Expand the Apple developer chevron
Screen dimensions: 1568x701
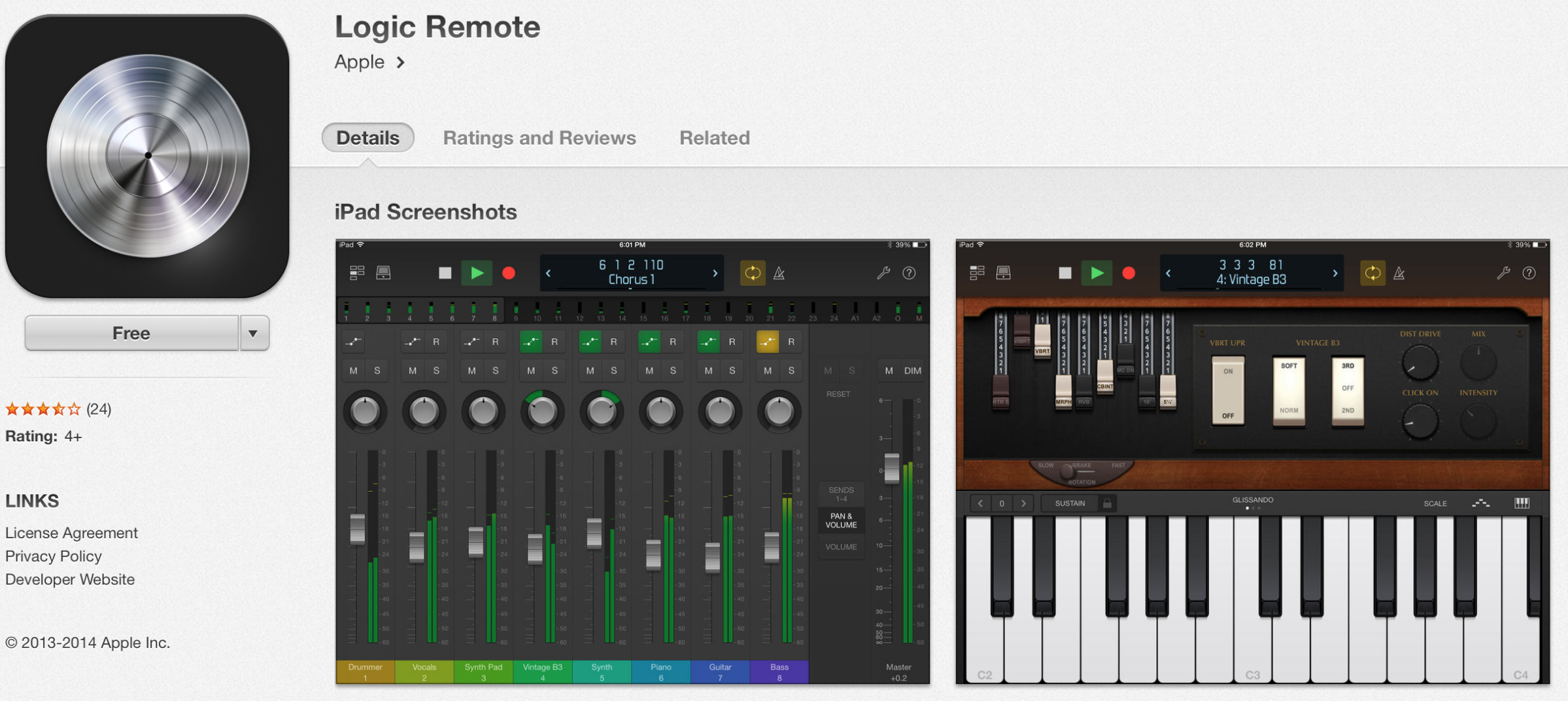pos(401,62)
